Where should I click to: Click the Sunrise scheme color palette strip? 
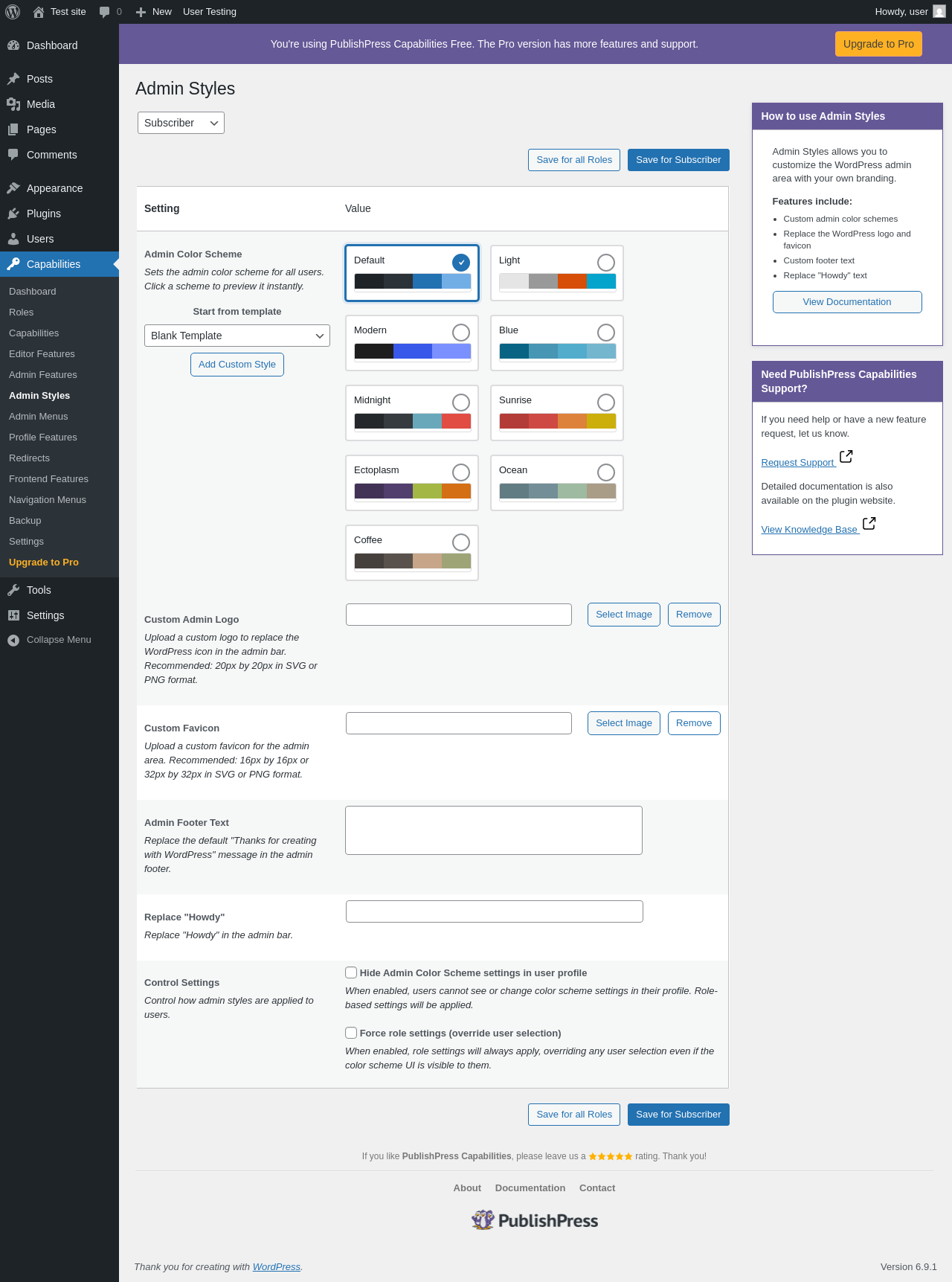(x=558, y=421)
